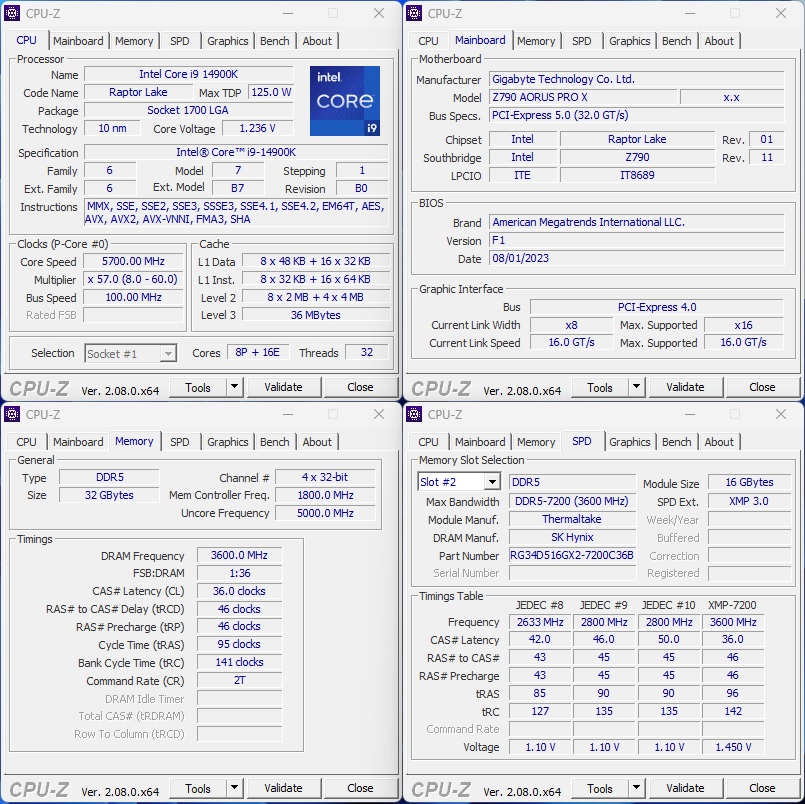Screen dimensions: 805x804
Task: Click the Bus Specs. PCI-Express 5.0 field
Action: click(x=636, y=115)
